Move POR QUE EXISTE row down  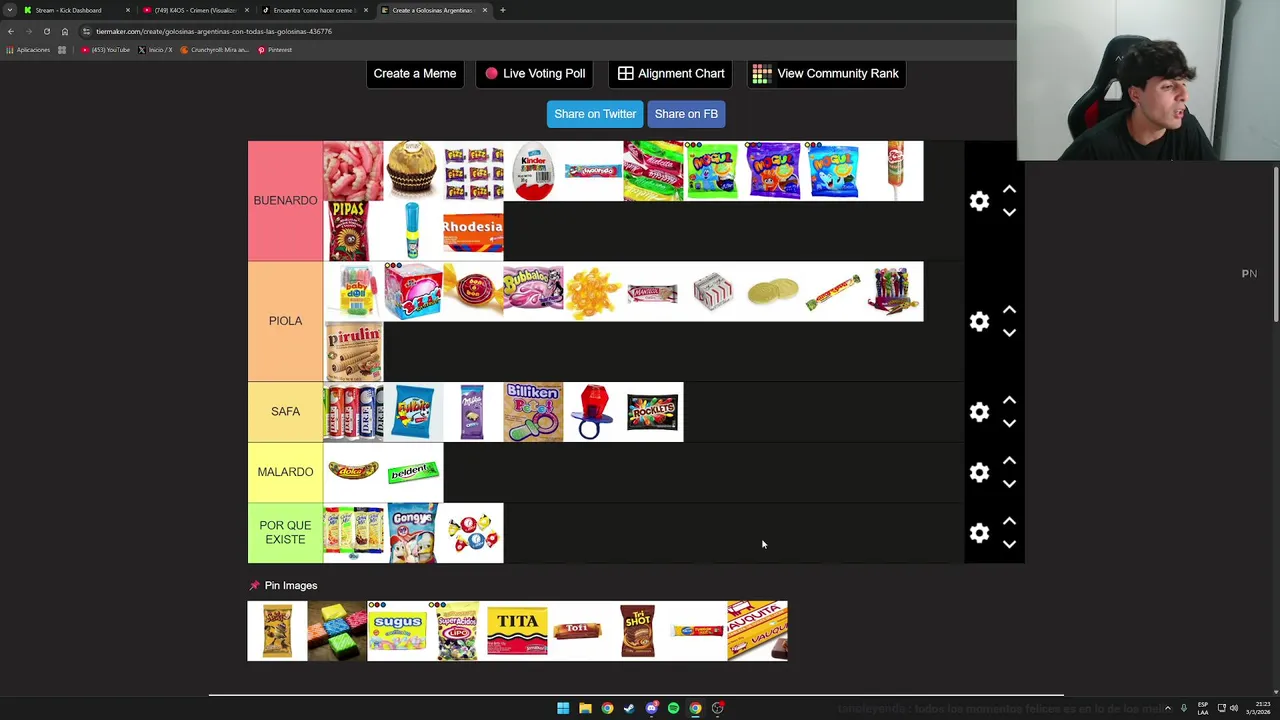pyautogui.click(x=1009, y=544)
